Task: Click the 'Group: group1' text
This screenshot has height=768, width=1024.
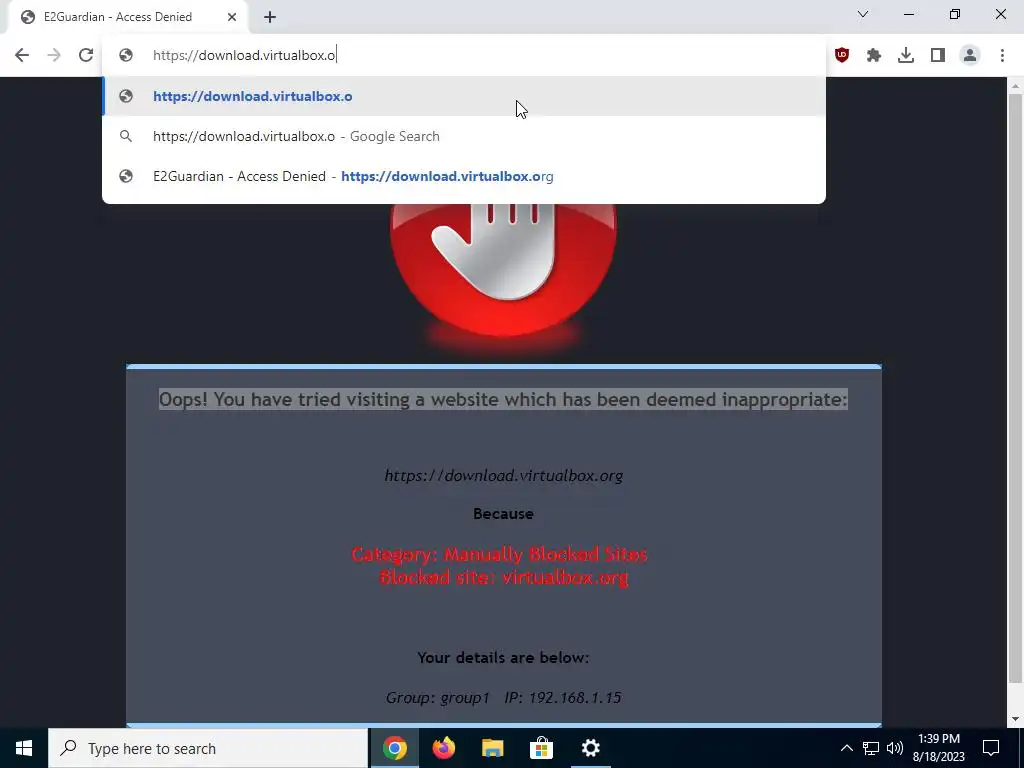Action: (x=438, y=697)
